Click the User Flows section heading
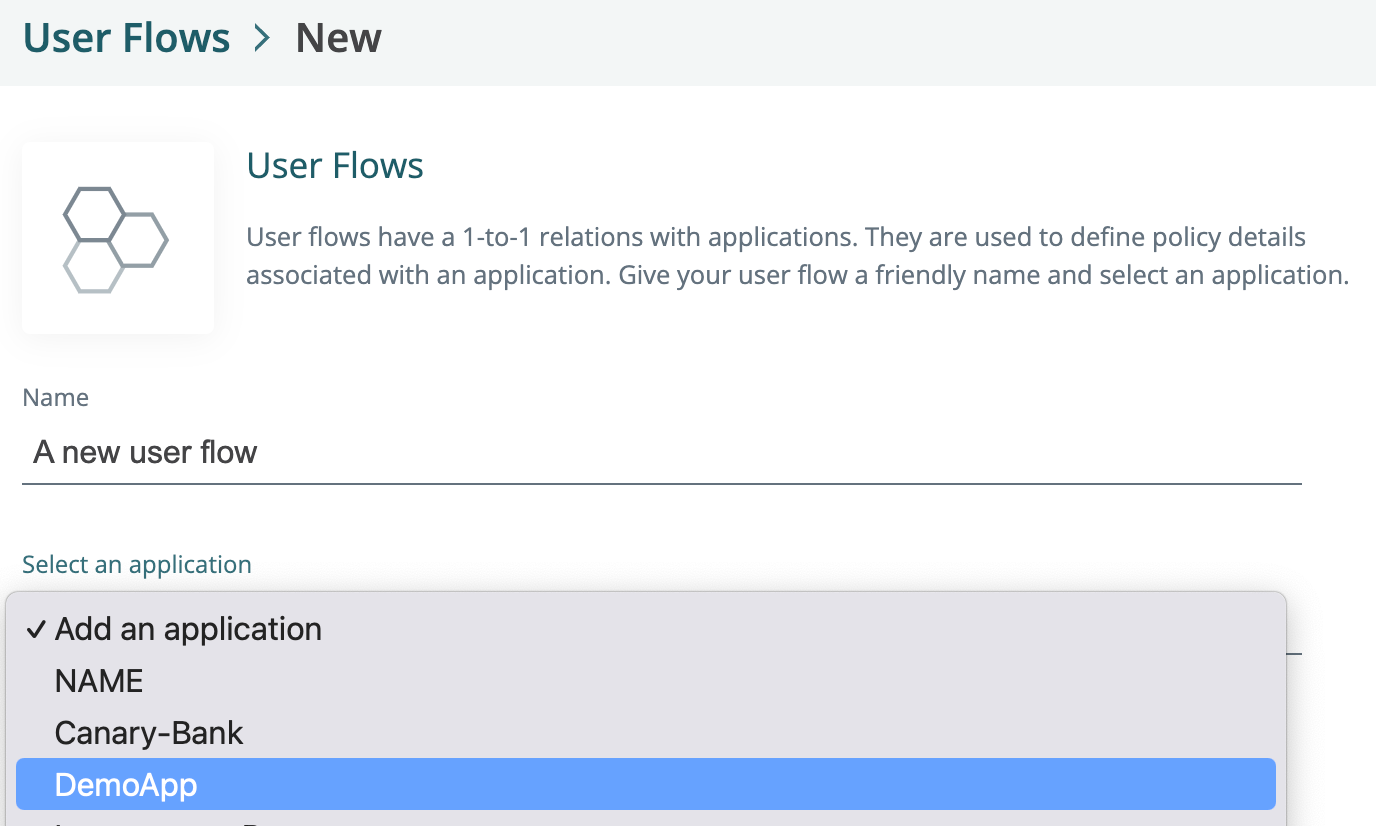The image size is (1376, 826). 335,165
